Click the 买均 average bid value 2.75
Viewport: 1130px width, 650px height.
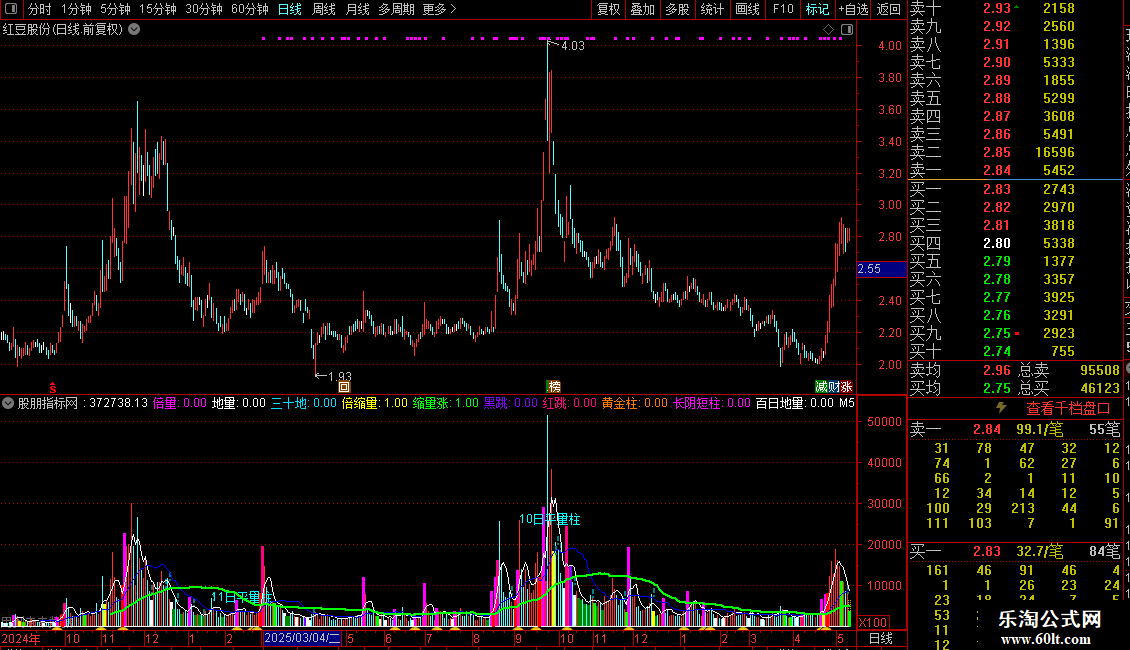click(997, 388)
